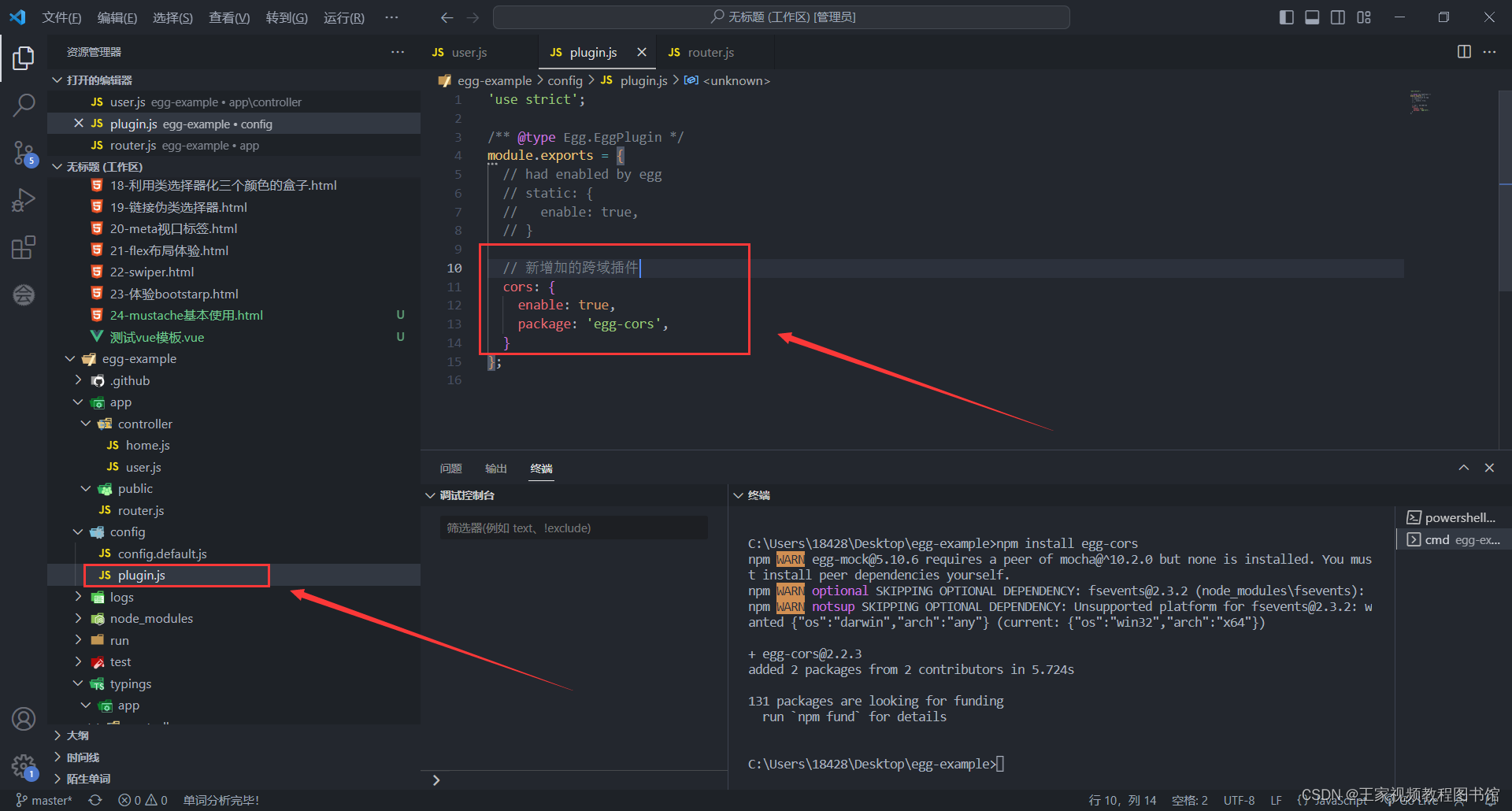The height and width of the screenshot is (811, 1512).
Task: Expand the logs folder
Action: 234,598
